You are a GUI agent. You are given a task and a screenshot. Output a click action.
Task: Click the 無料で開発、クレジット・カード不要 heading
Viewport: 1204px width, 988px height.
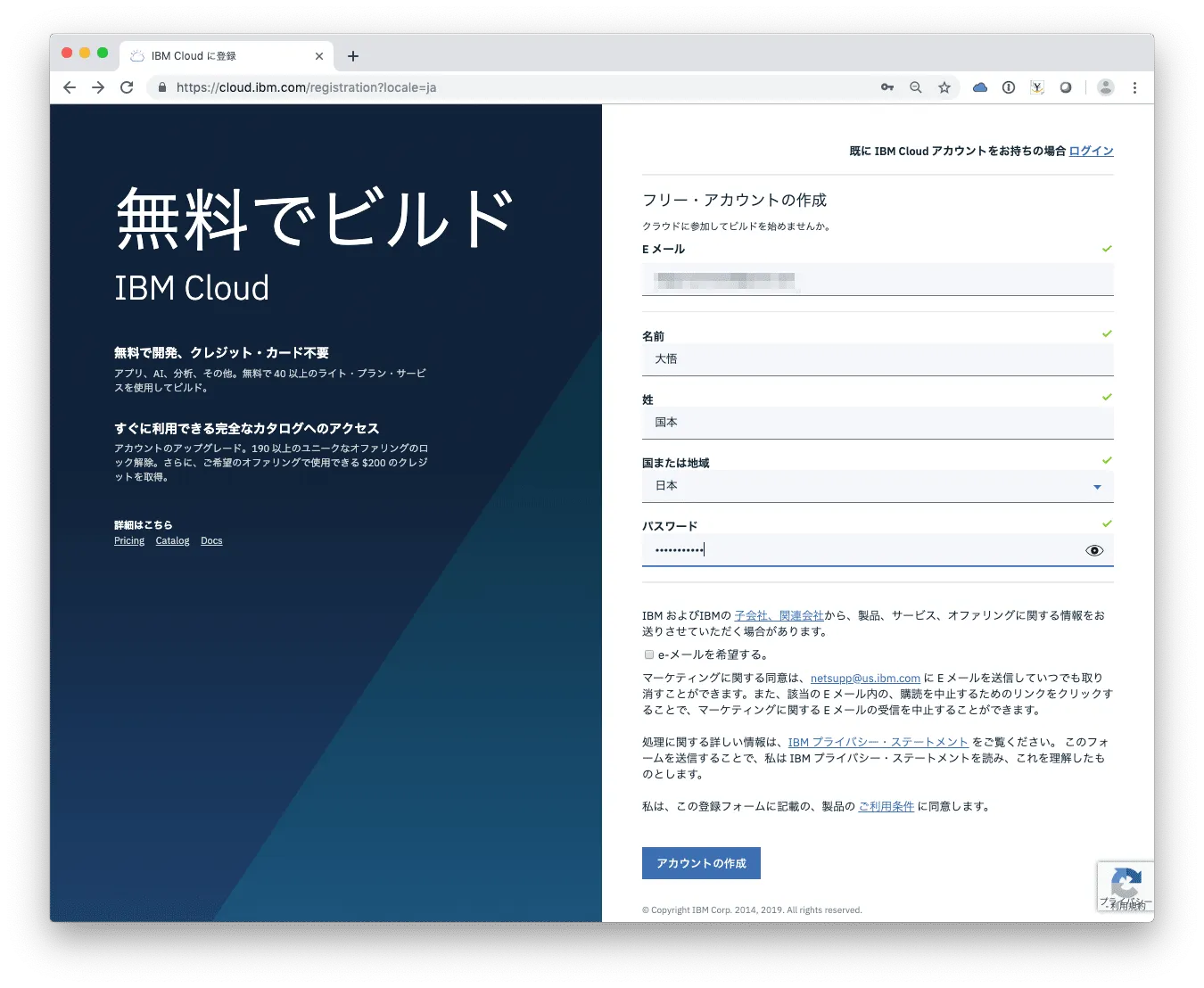tap(221, 352)
